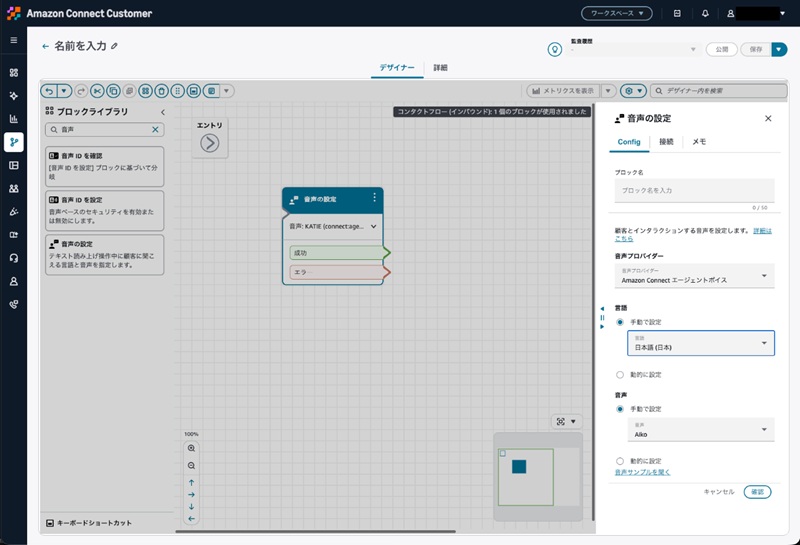
Task: Select 動的に設定 radio under 音声
Action: point(620,461)
